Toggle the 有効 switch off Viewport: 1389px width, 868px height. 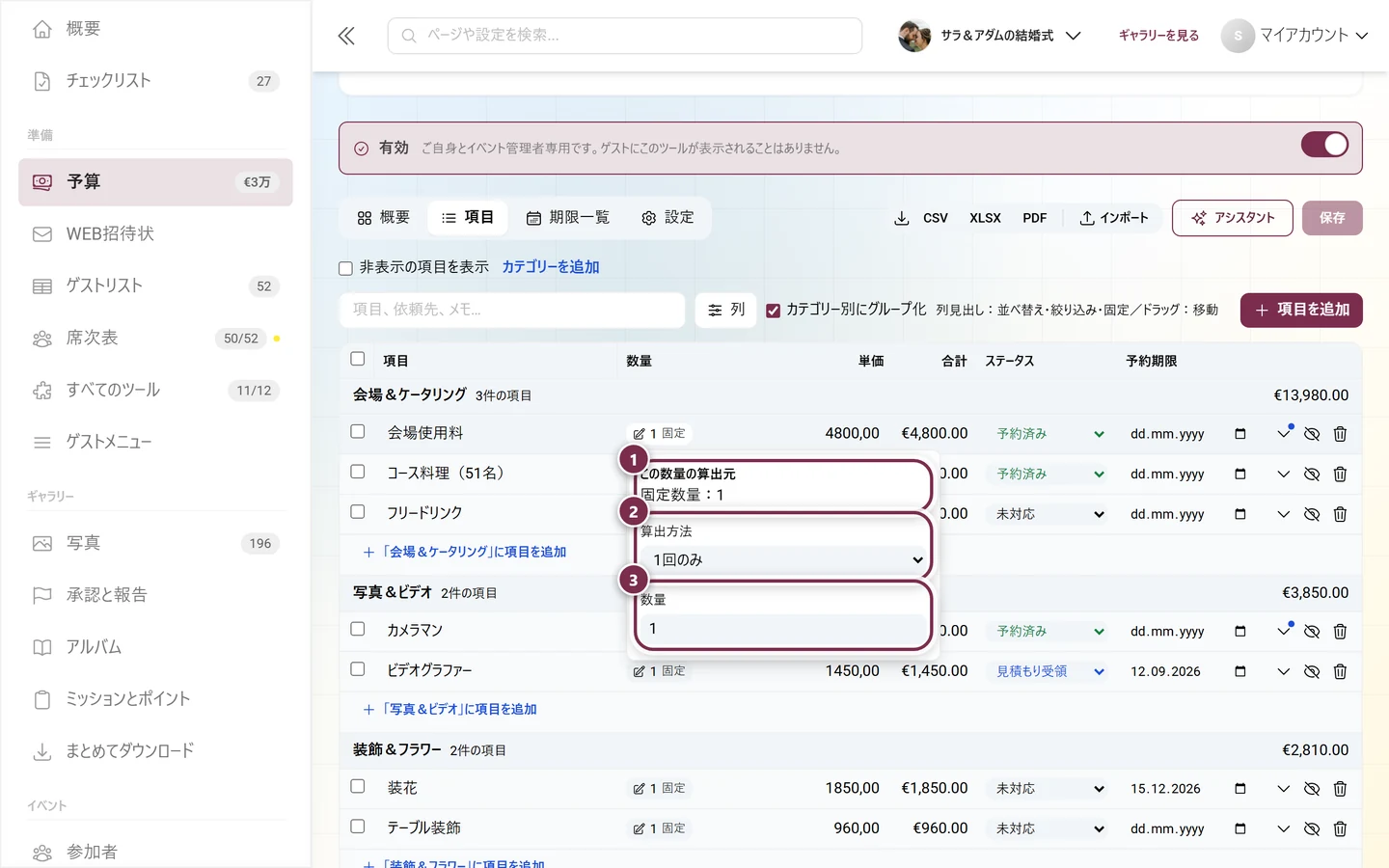pyautogui.click(x=1324, y=145)
